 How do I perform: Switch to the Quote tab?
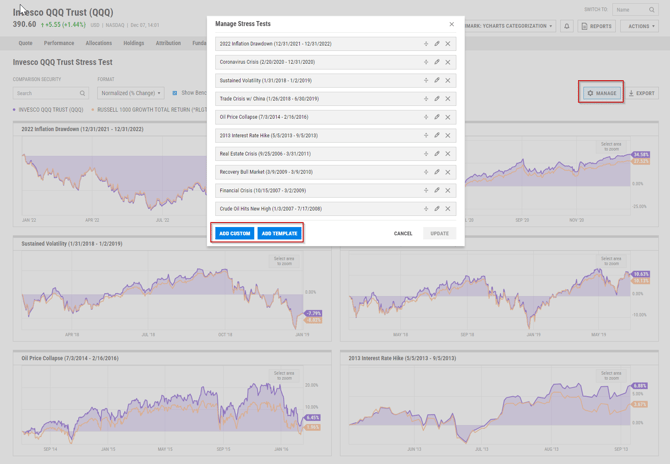25,43
